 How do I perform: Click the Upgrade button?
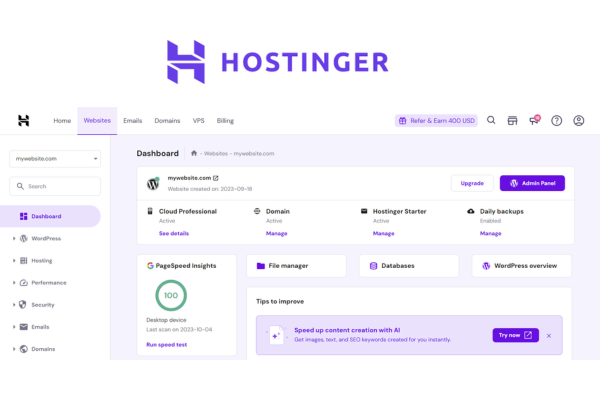point(472,183)
